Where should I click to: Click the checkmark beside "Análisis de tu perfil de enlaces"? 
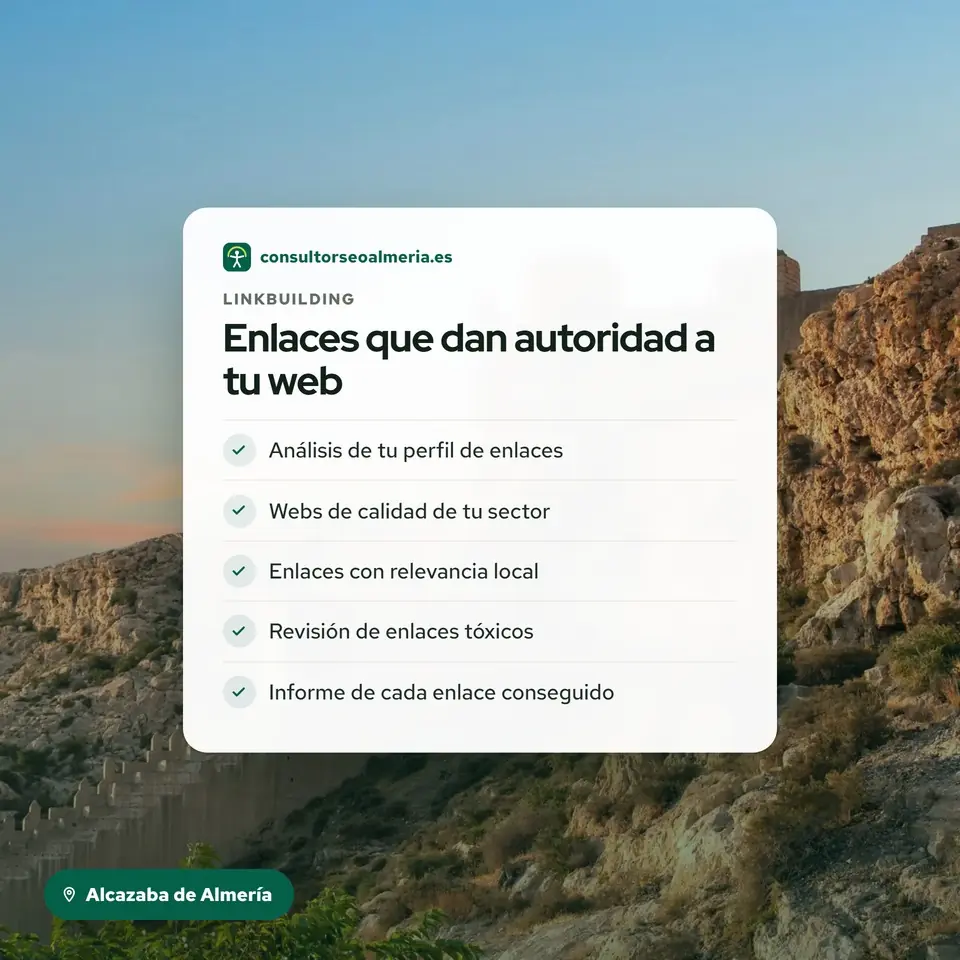[239, 451]
